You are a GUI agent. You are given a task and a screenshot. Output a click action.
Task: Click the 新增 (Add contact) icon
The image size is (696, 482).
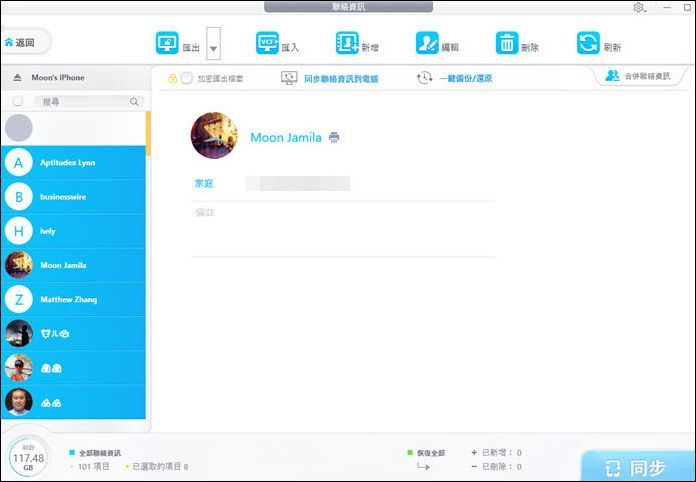coord(347,43)
